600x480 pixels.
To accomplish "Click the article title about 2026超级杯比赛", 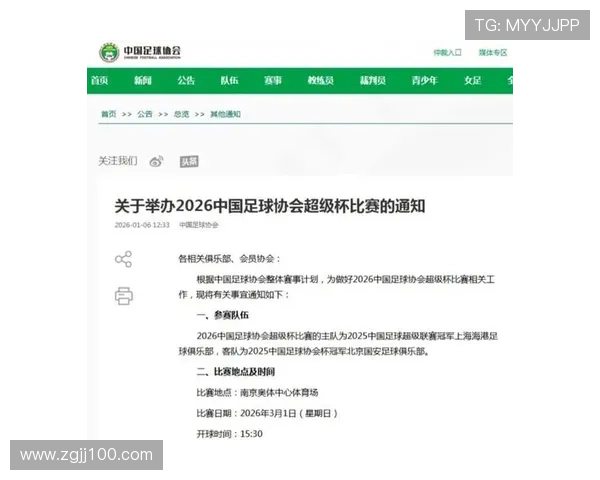I will click(270, 206).
